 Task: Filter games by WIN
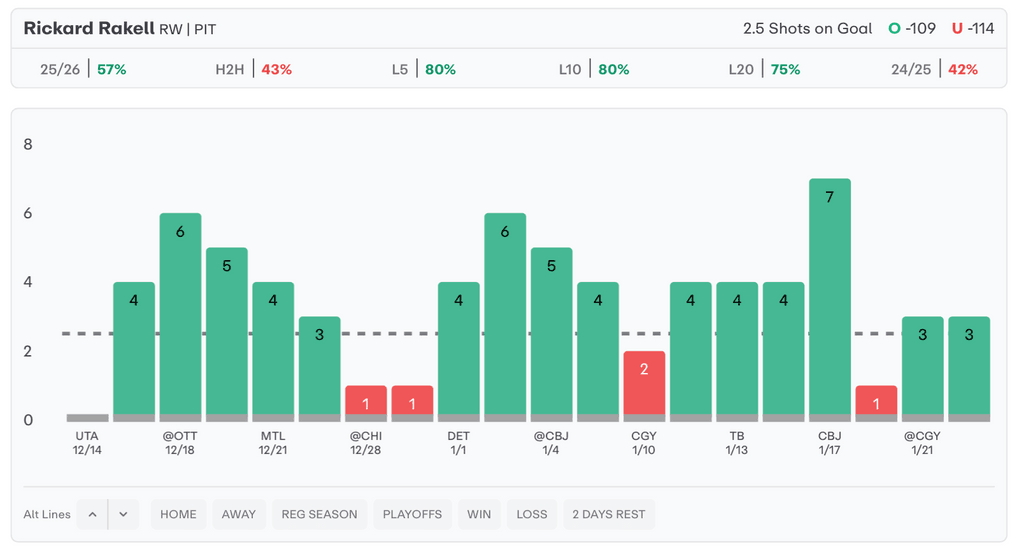479,514
